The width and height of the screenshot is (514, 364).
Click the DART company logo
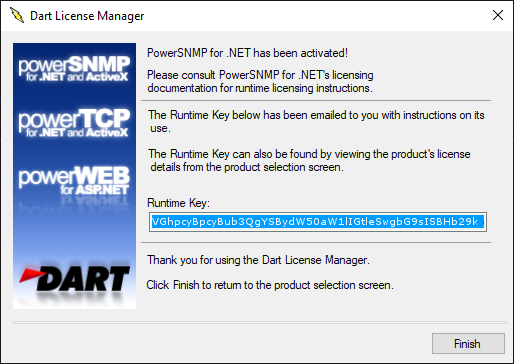coord(75,279)
